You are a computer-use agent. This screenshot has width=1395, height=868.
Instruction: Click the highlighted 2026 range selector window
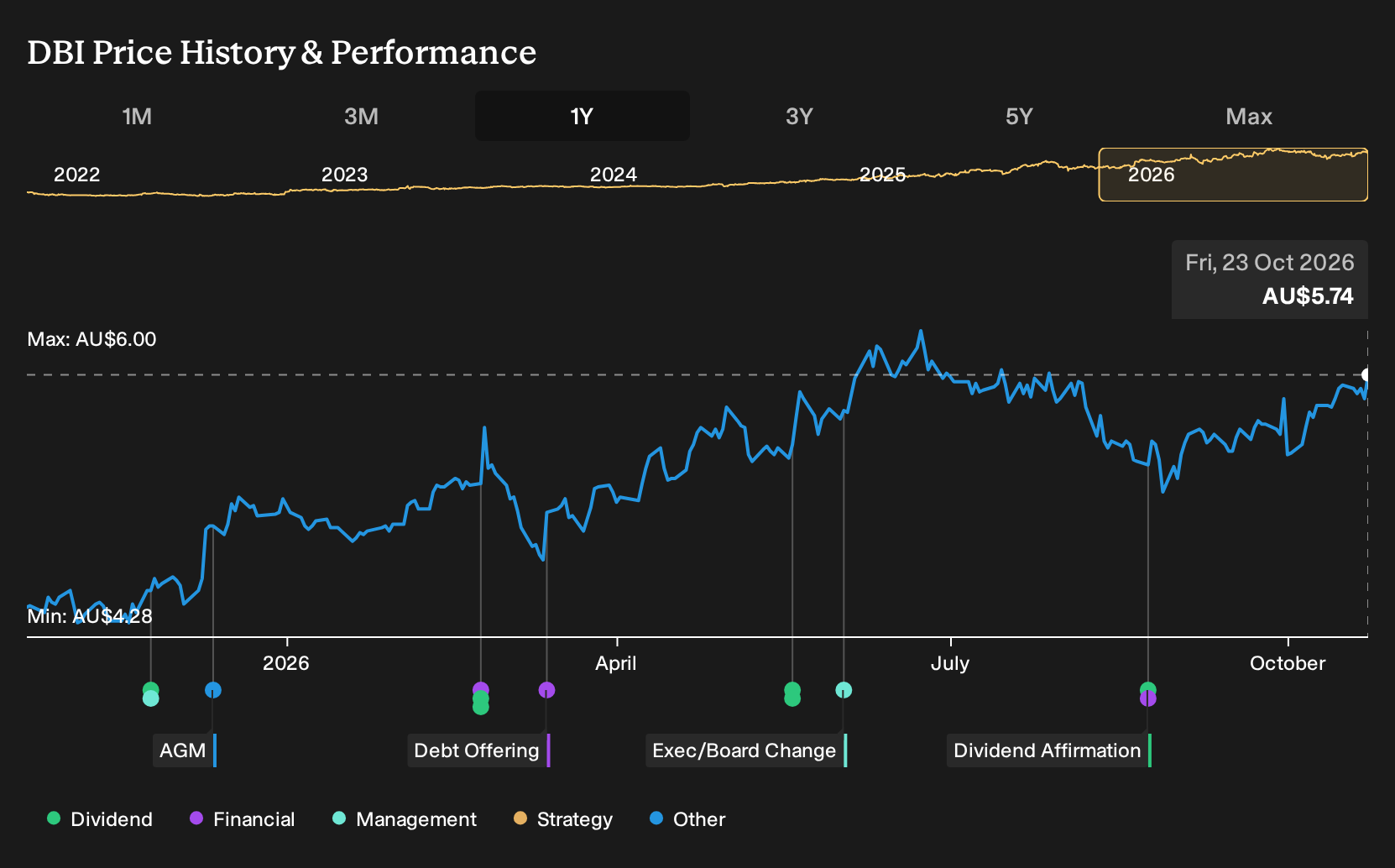pyautogui.click(x=1233, y=175)
